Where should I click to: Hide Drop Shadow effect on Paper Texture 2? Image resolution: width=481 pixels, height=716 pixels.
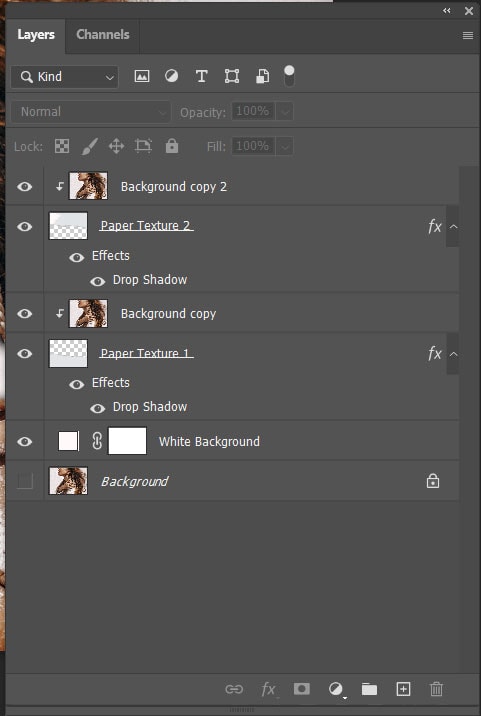97,281
